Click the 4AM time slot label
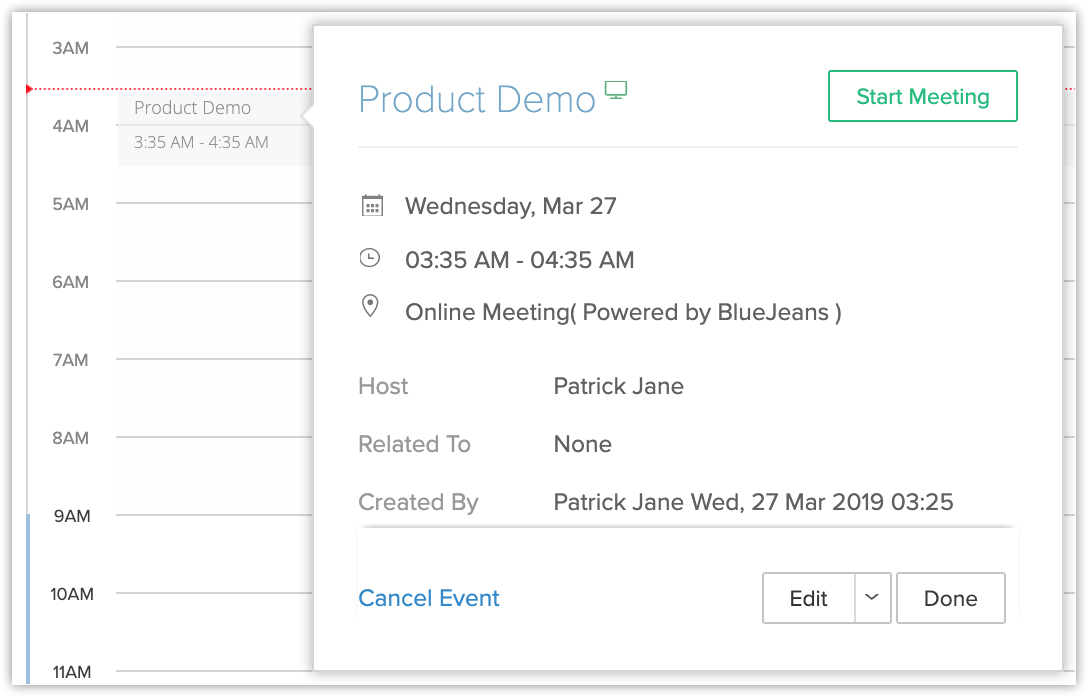This screenshot has height=697, width=1088. 71,126
